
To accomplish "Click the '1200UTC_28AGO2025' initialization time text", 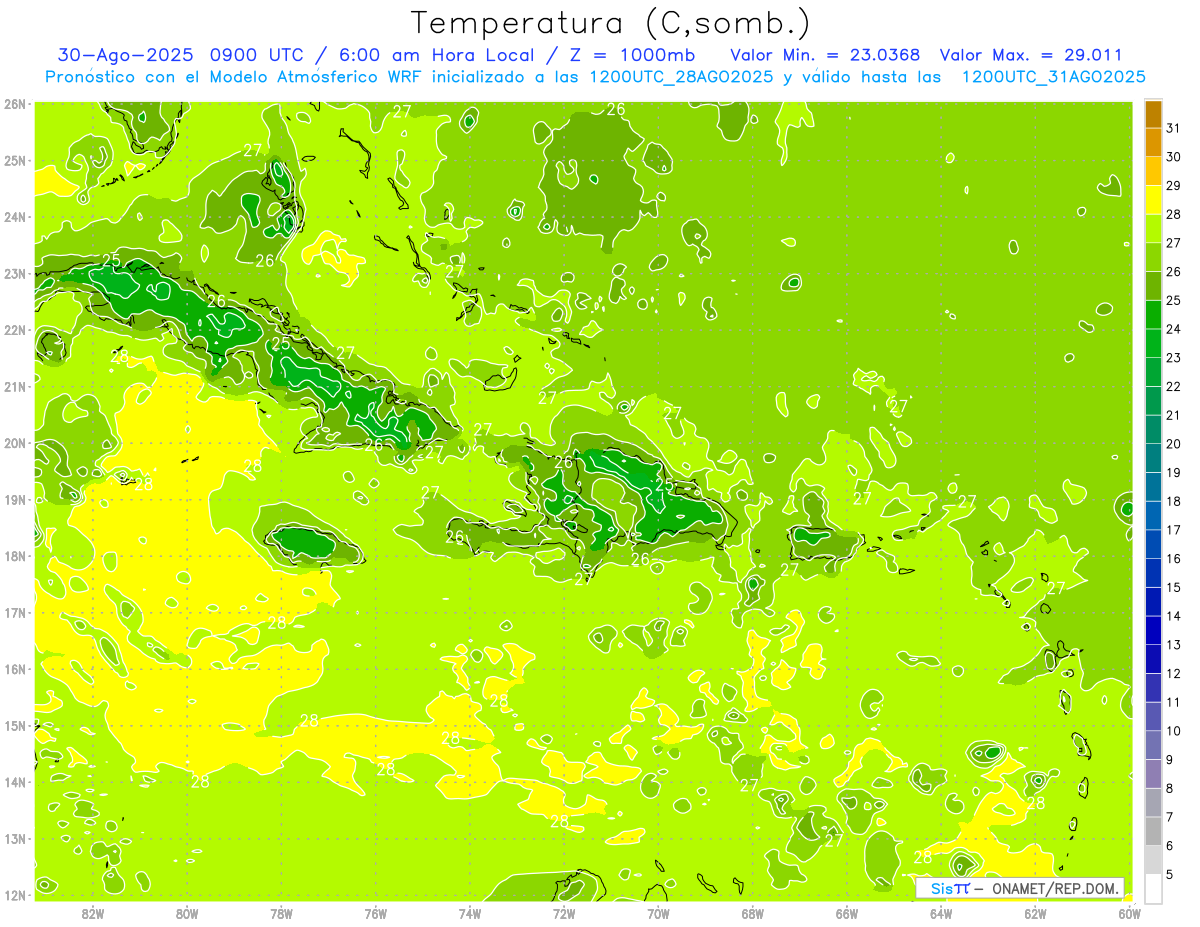I will coord(681,77).
